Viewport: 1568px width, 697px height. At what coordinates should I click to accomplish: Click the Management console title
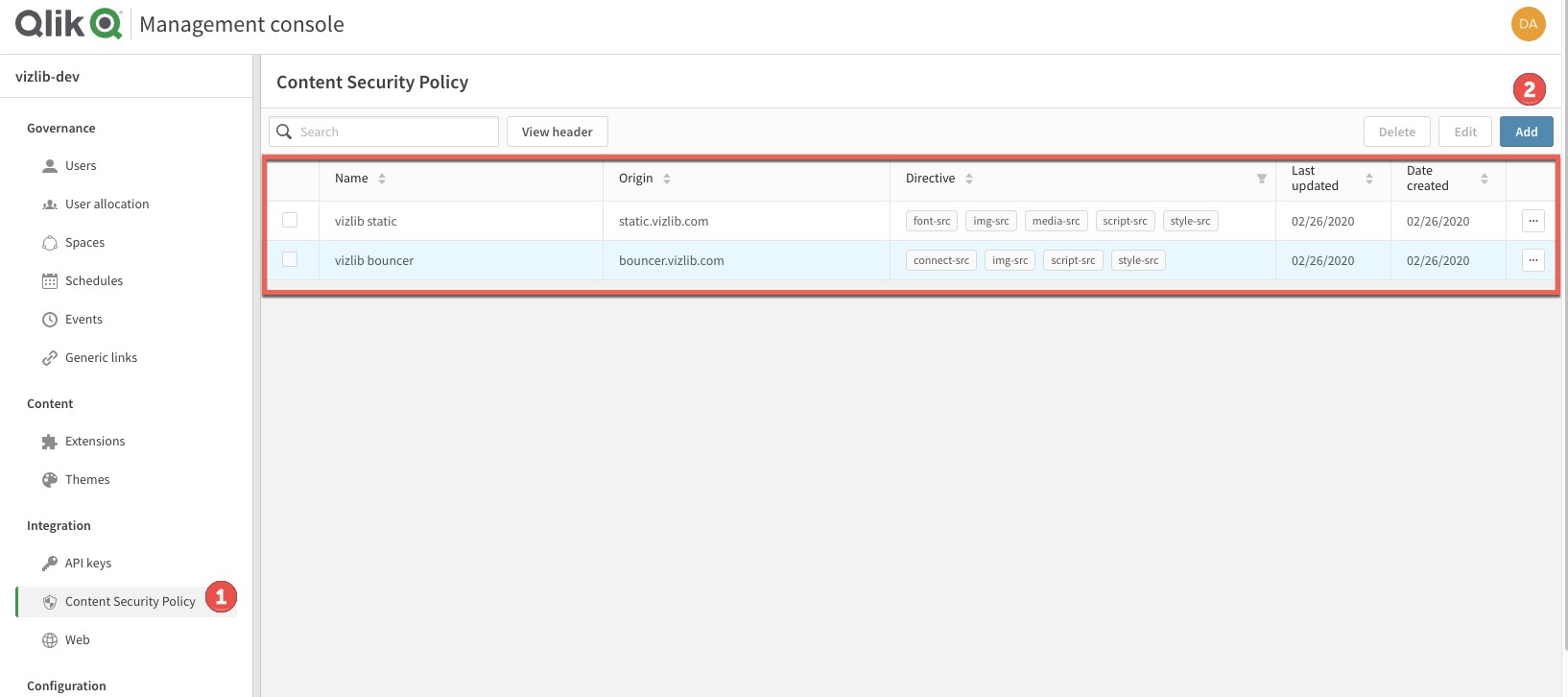click(242, 24)
